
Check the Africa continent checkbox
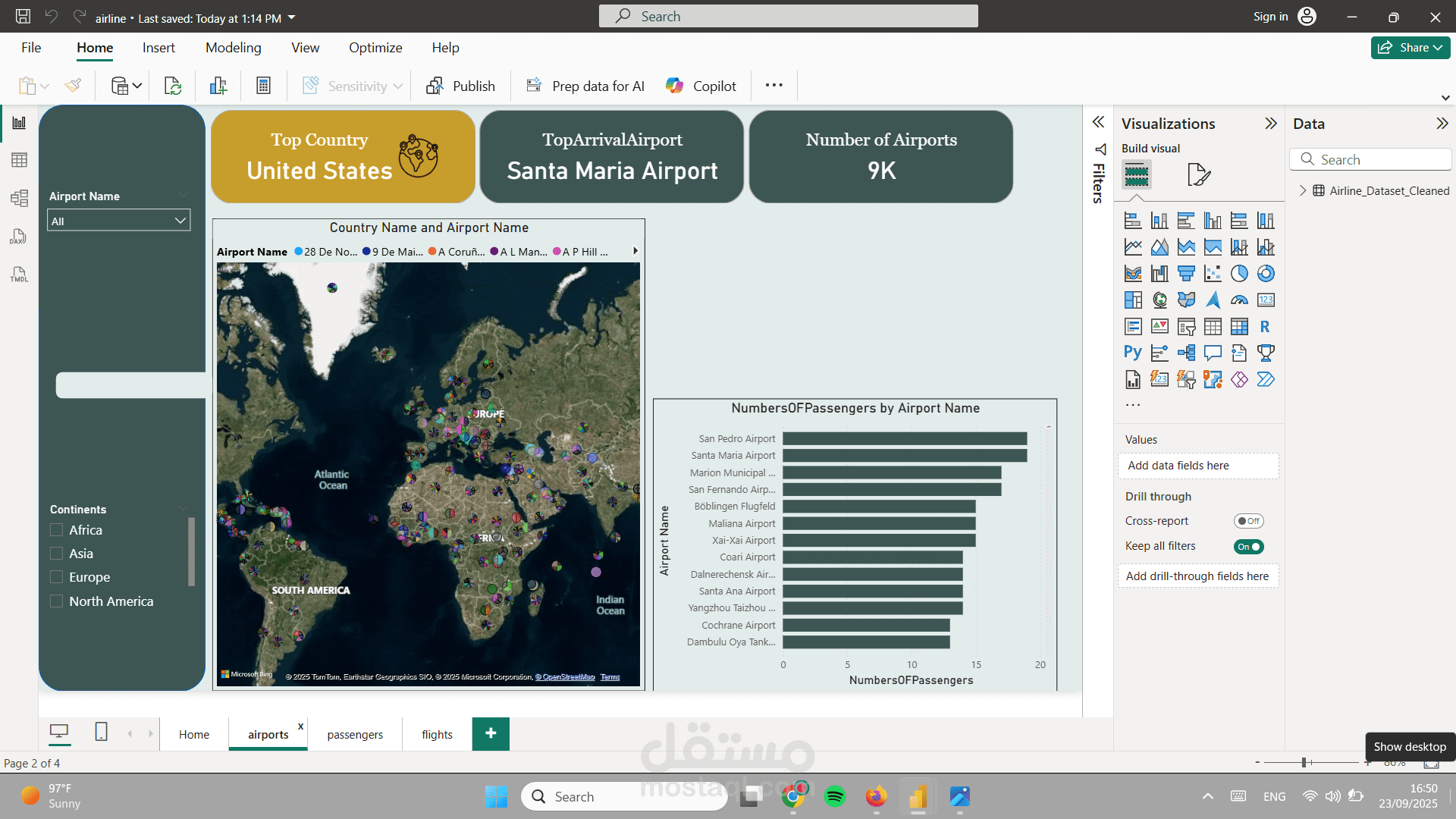tap(56, 529)
